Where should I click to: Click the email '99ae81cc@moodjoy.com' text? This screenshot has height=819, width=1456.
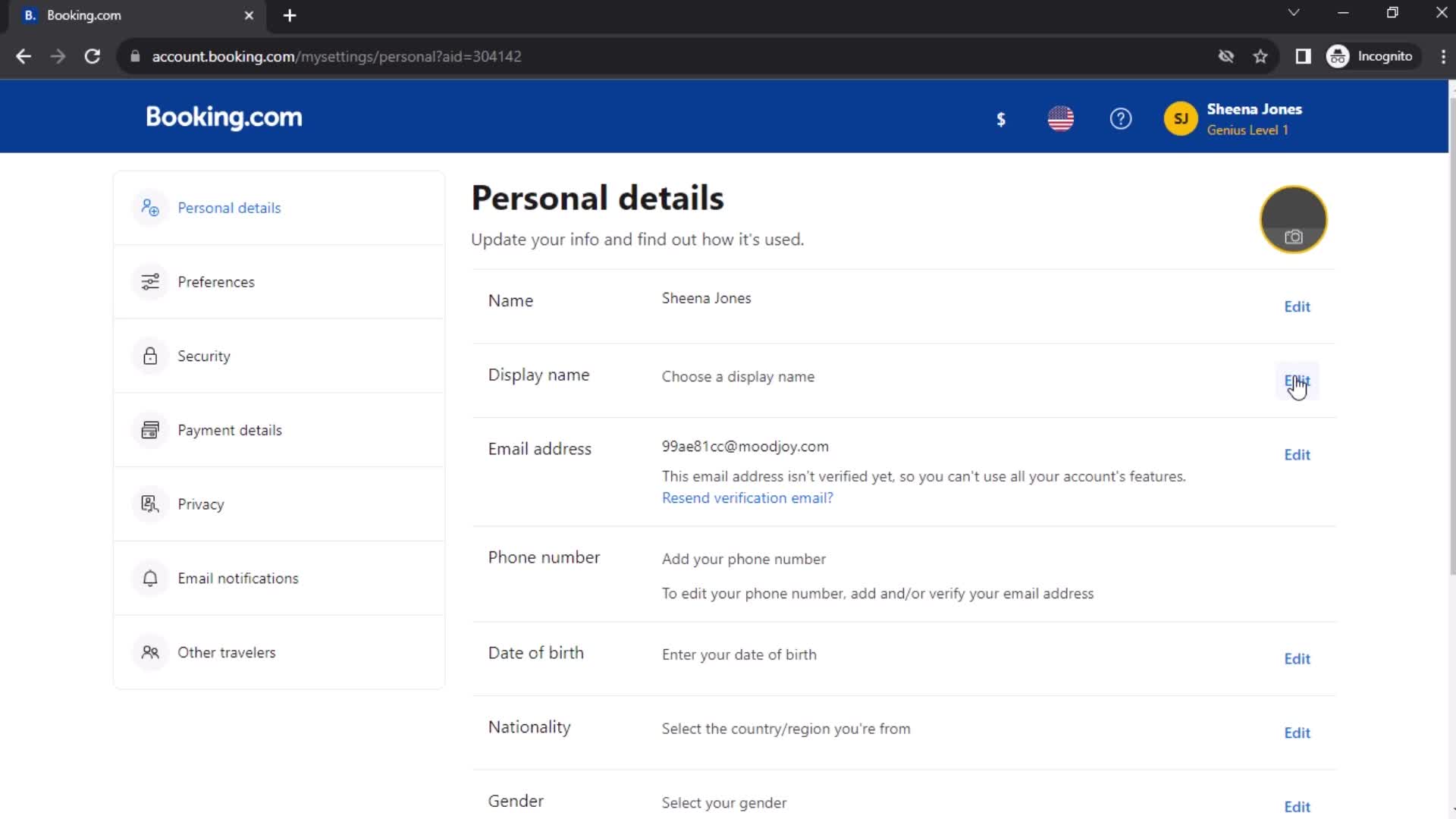[745, 447]
